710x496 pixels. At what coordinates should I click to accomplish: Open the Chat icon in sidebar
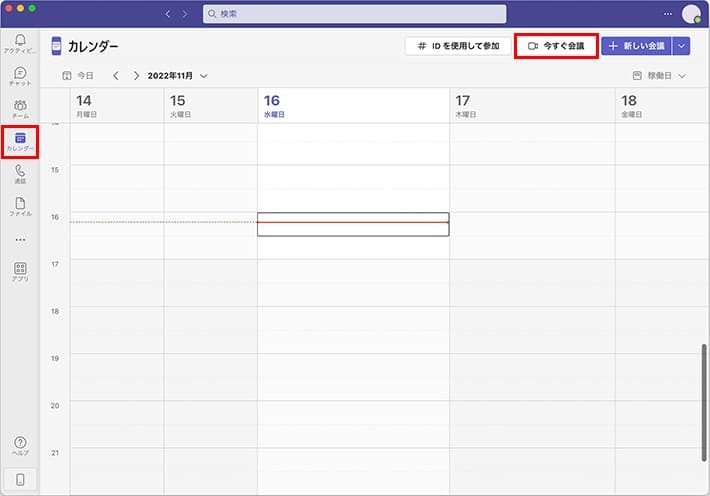click(20, 75)
